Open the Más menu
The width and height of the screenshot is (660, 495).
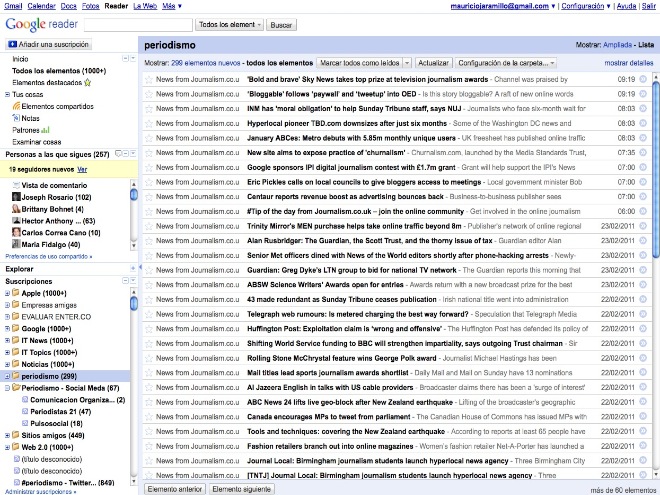pyautogui.click(x=172, y=6)
